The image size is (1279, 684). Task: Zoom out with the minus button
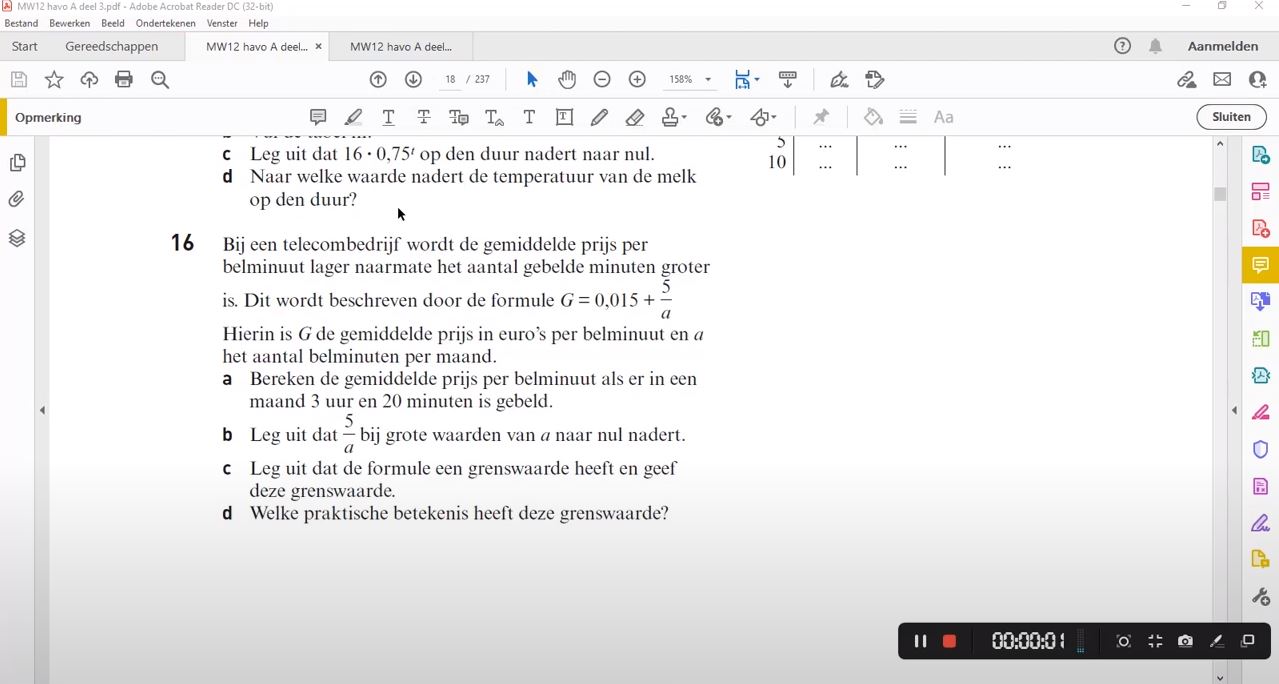coord(602,80)
